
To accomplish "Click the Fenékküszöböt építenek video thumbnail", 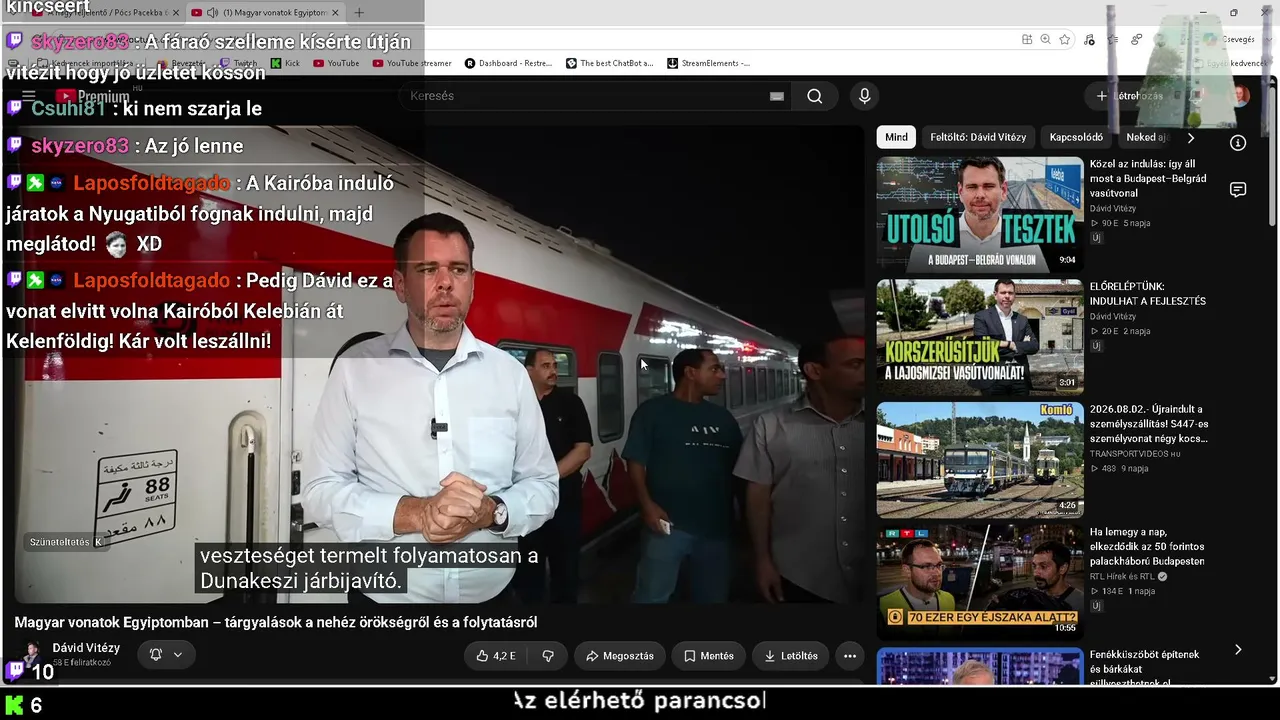I will (x=980, y=667).
